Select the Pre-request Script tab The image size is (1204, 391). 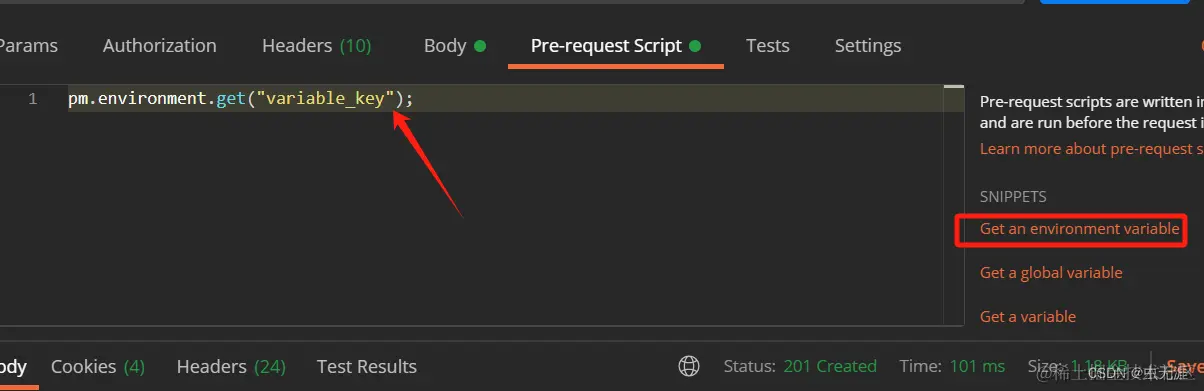pos(615,46)
